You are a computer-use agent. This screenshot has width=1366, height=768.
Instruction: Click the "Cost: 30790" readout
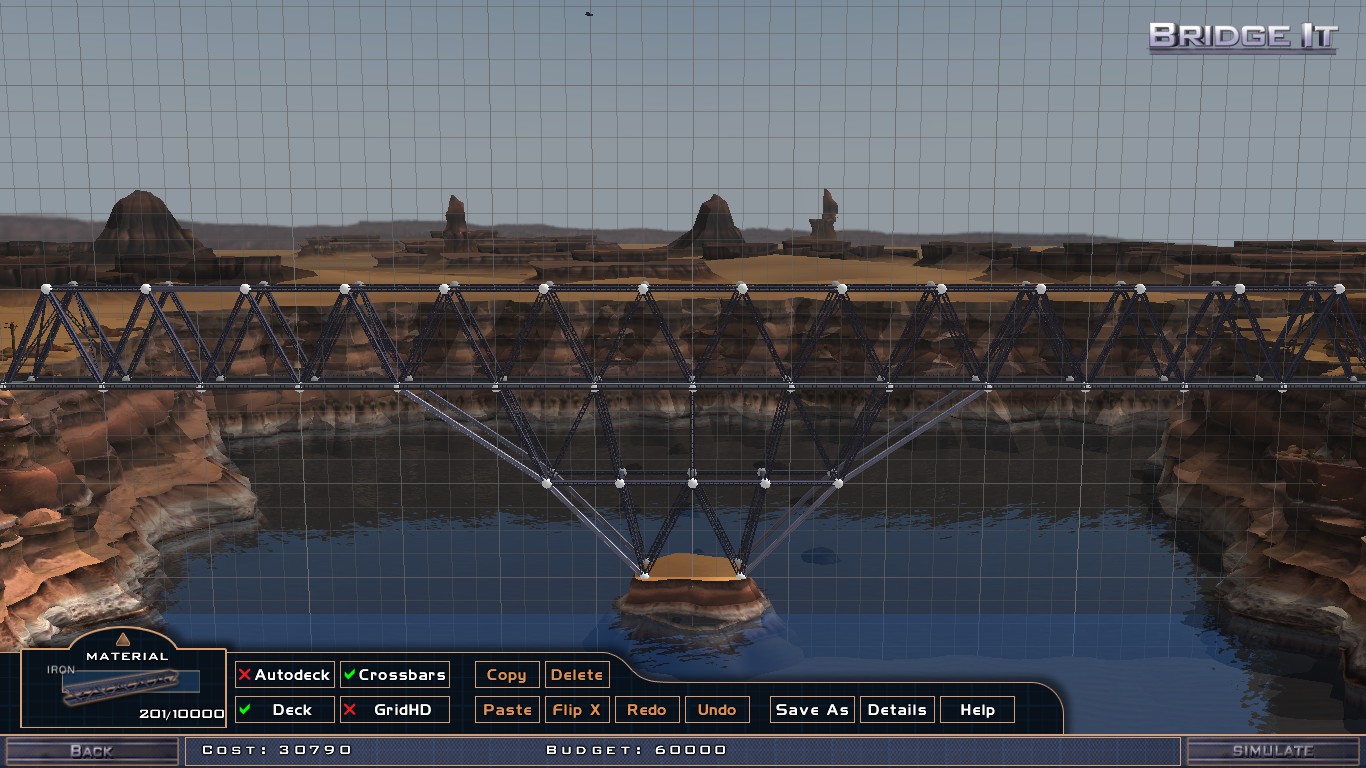277,750
